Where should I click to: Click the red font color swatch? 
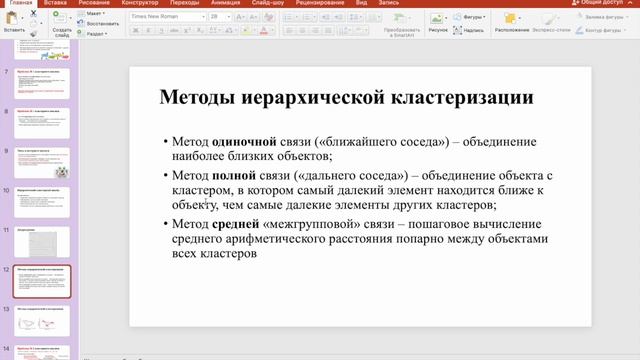[x=264, y=30]
